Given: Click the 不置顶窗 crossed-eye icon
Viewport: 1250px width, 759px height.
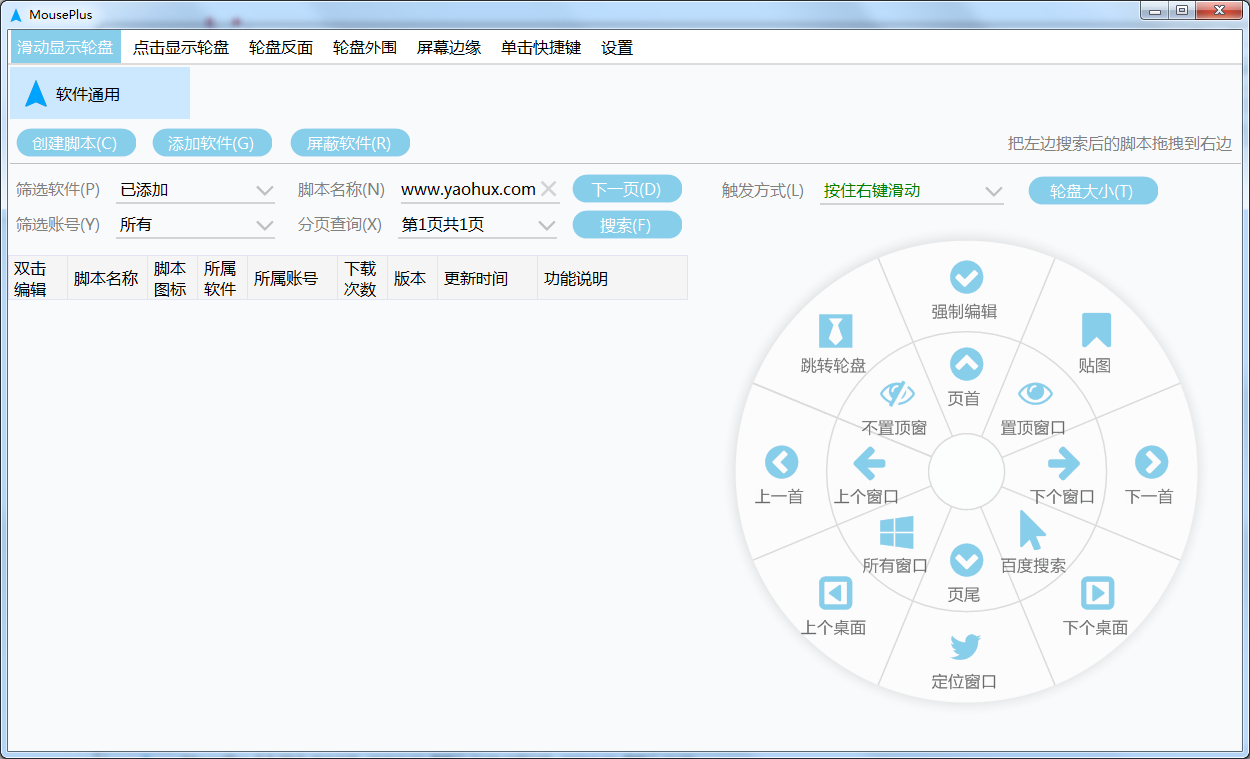Looking at the screenshot, I should click(896, 393).
